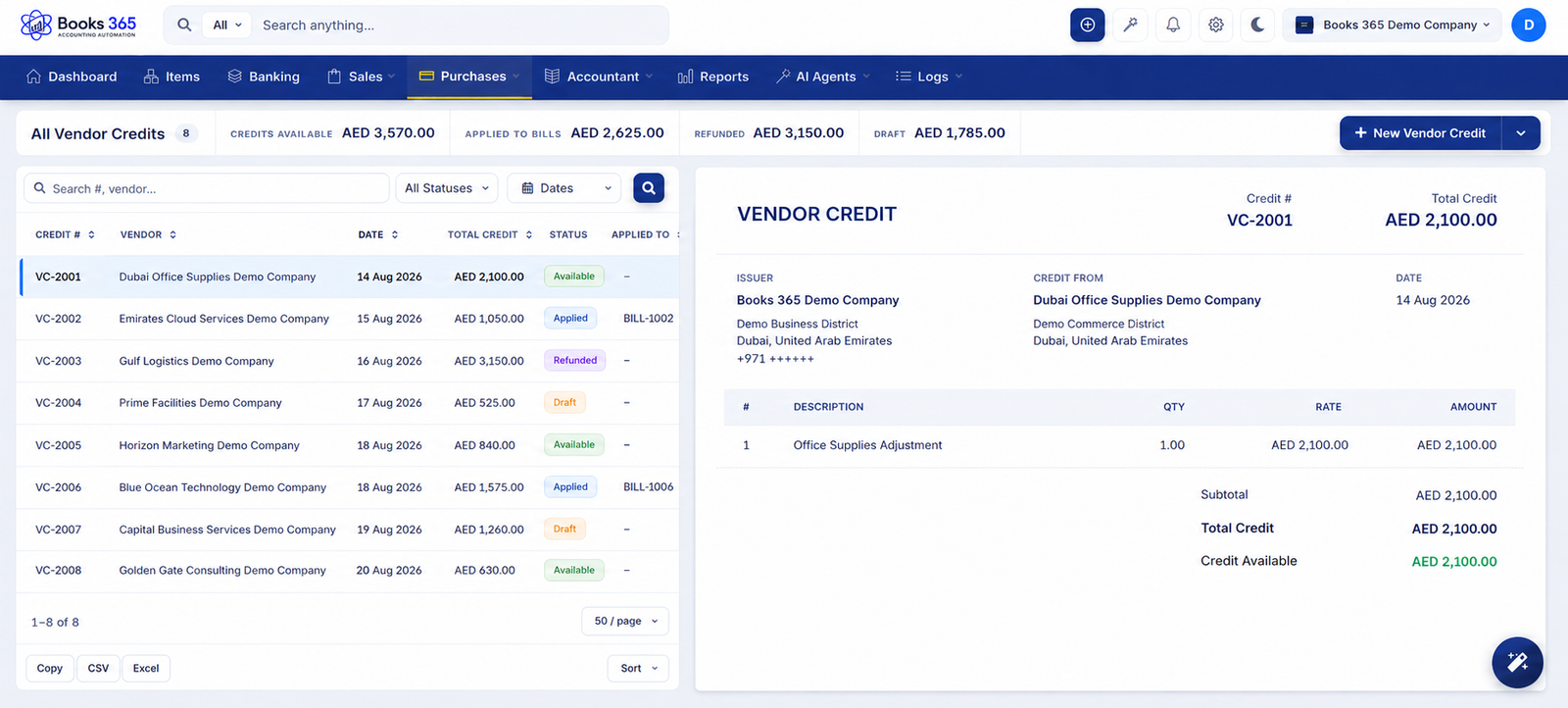The image size is (1568, 708).
Task: Click the Copy export button
Action: [x=50, y=669]
